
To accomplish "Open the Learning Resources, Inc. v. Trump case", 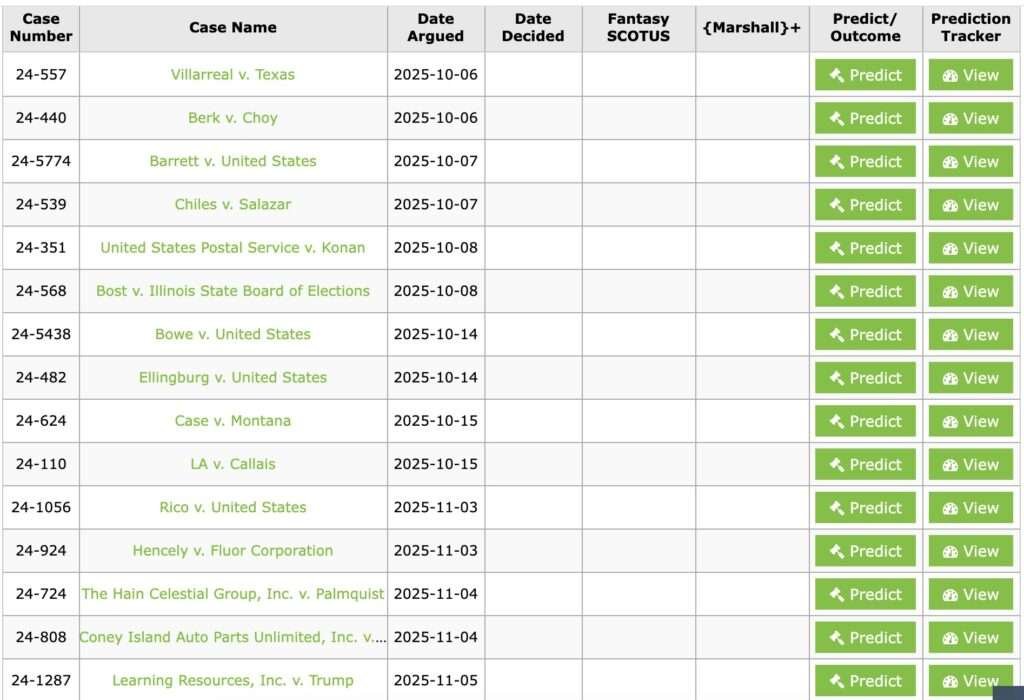I will click(x=233, y=681).
